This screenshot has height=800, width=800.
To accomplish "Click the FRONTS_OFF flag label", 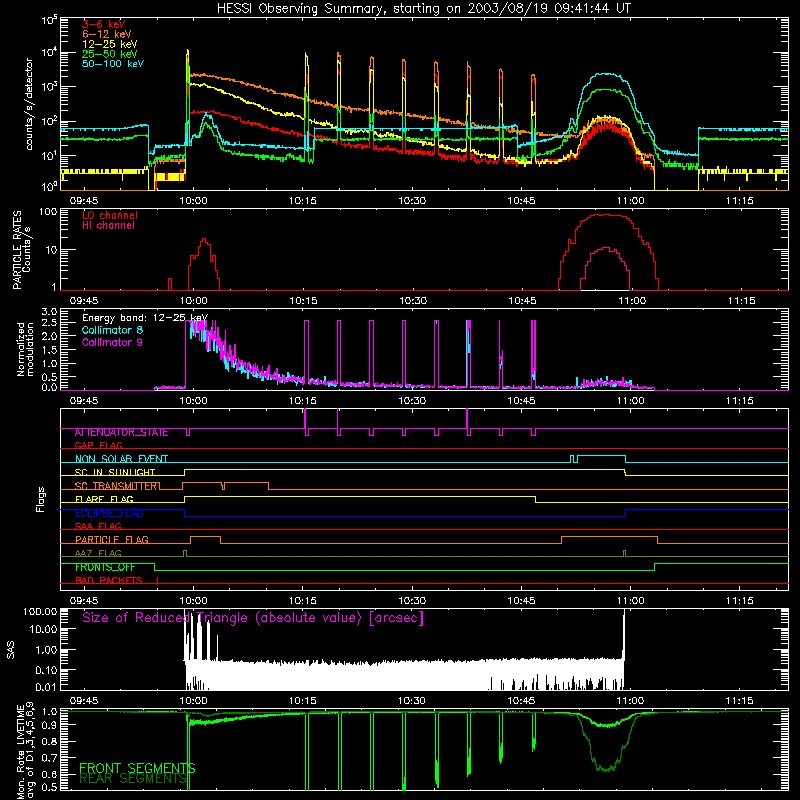I will coord(105,567).
